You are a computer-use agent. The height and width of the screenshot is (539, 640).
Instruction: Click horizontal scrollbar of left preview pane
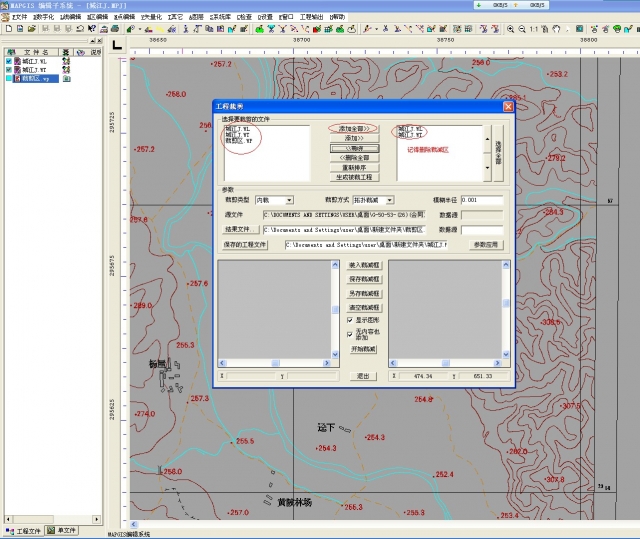[276, 361]
